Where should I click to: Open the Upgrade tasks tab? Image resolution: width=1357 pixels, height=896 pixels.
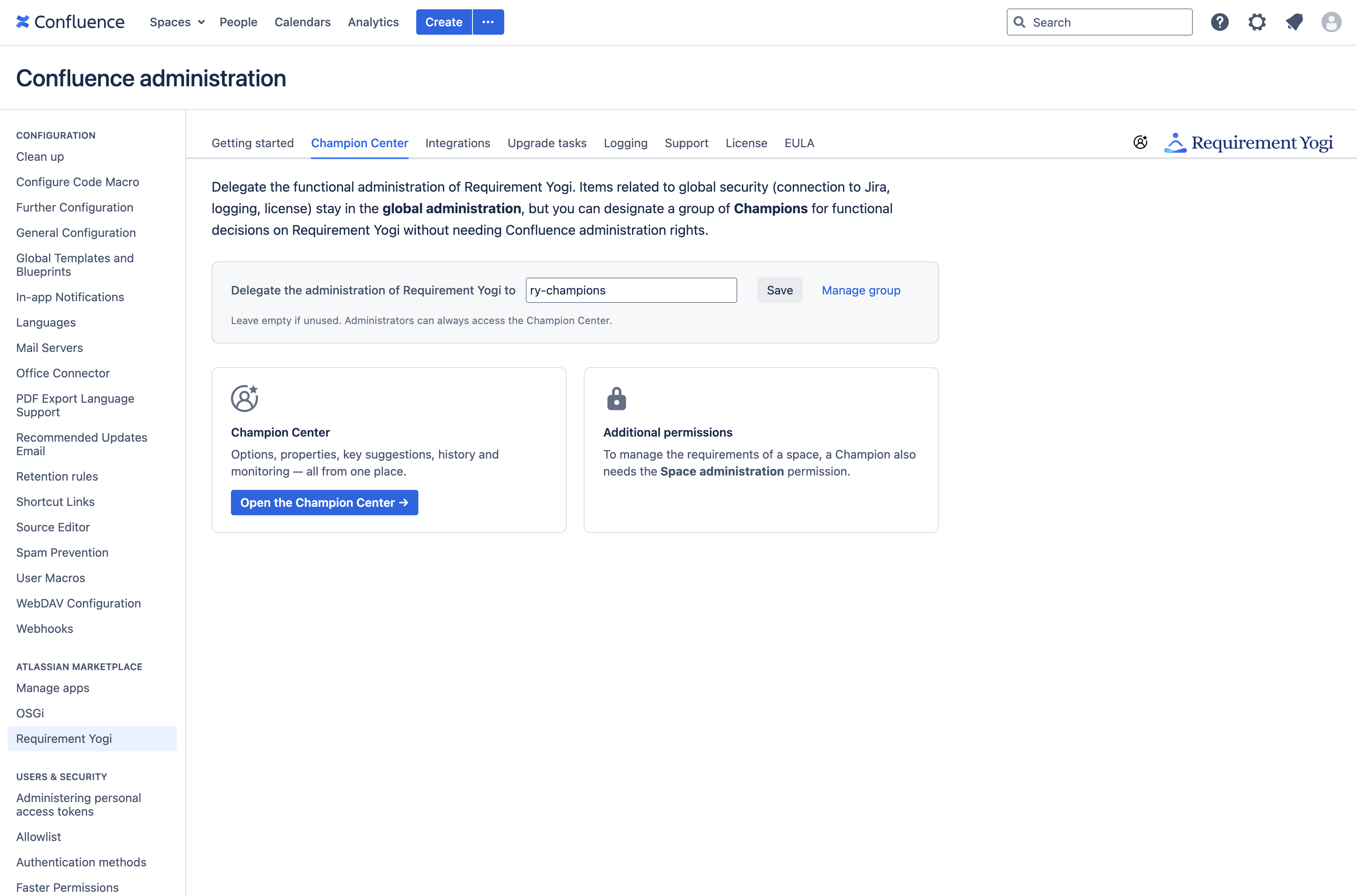point(547,143)
